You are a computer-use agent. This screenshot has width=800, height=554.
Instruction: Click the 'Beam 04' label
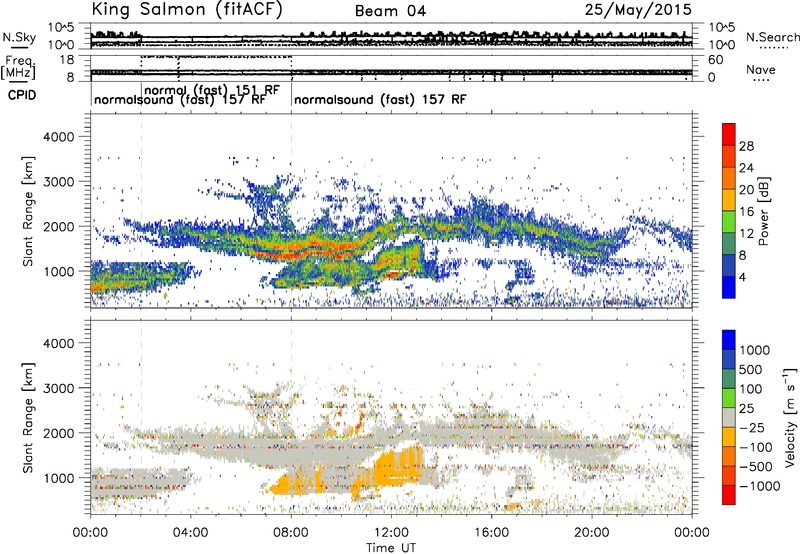click(x=390, y=11)
